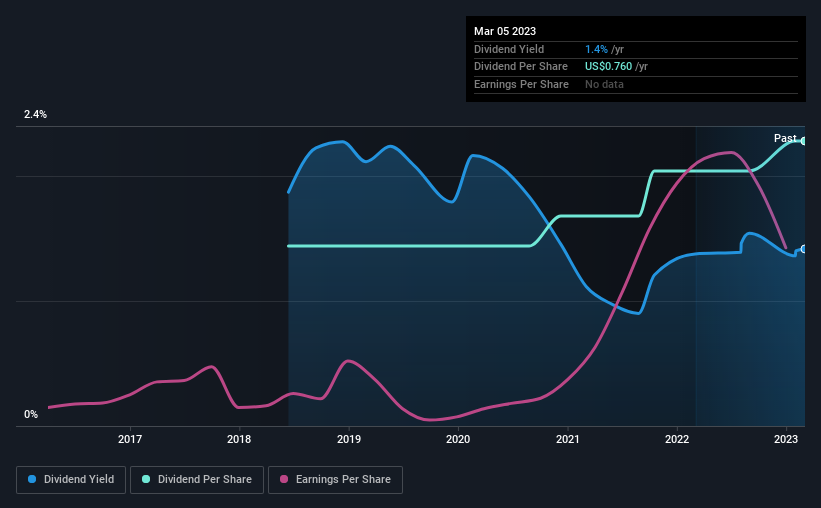
Task: Click the teal Dividend Per Share legend dot
Action: tap(146, 479)
